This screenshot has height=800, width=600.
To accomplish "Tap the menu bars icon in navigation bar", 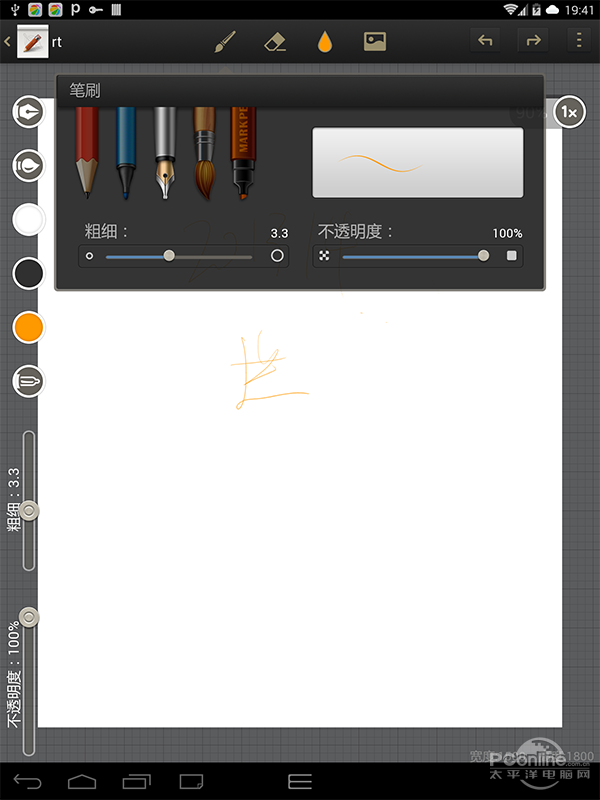I will point(300,781).
